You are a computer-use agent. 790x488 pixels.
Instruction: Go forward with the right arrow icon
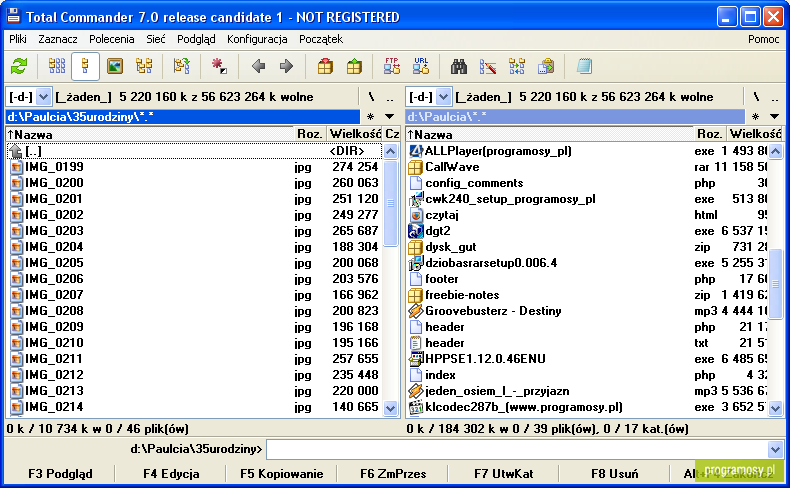click(x=286, y=66)
